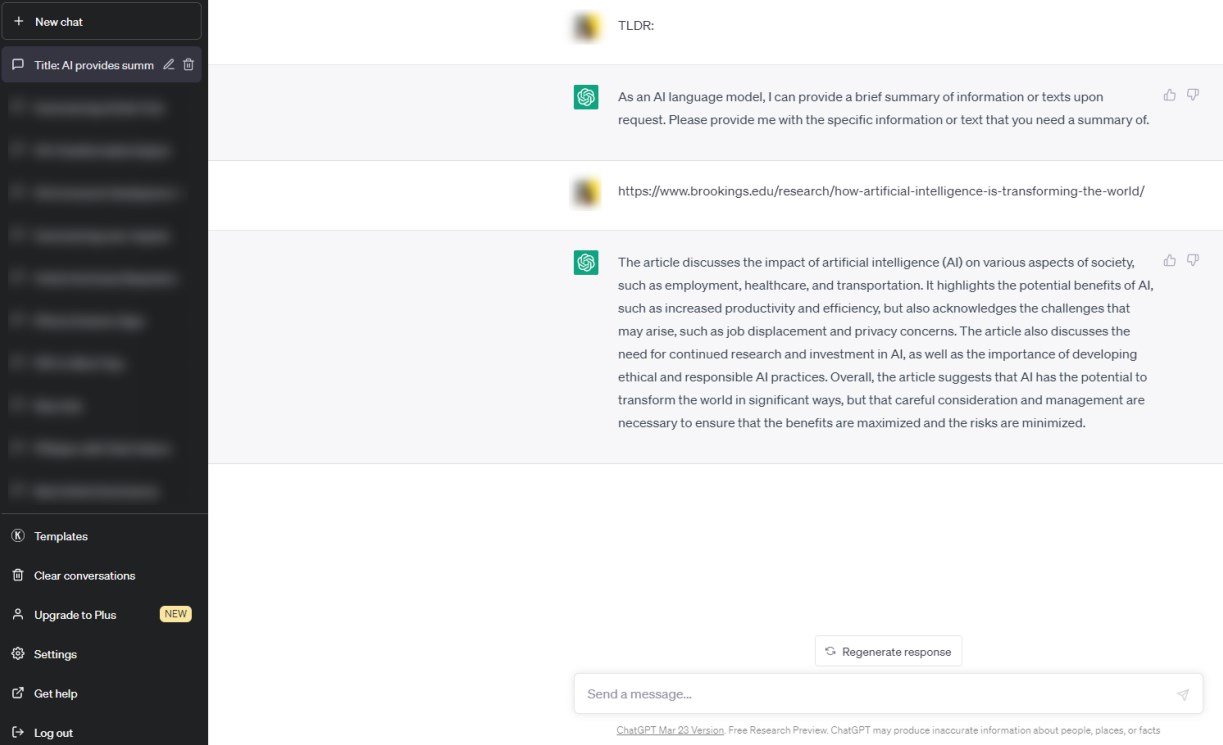Click the Clear conversations trash icon
The width and height of the screenshot is (1223, 745).
(17, 575)
